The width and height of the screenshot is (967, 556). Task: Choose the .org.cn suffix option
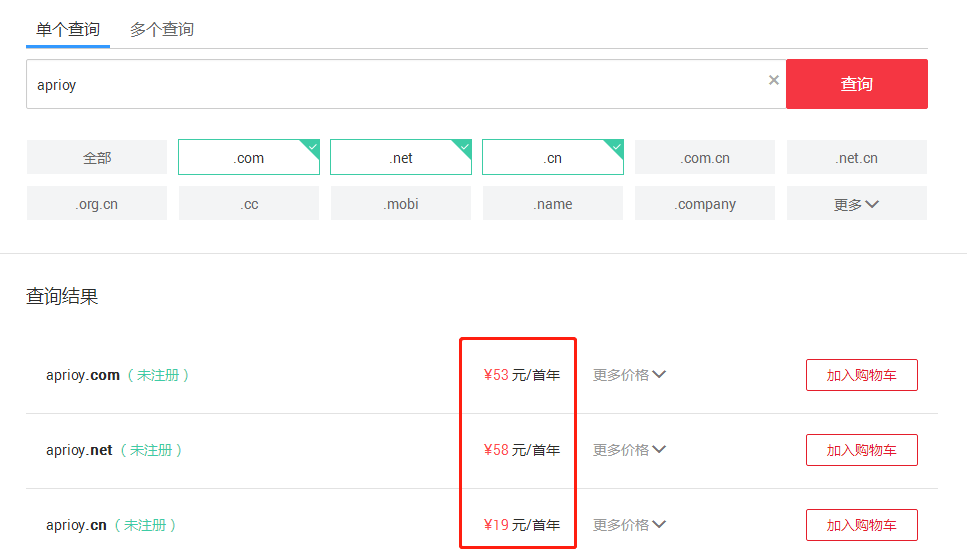pos(97,204)
